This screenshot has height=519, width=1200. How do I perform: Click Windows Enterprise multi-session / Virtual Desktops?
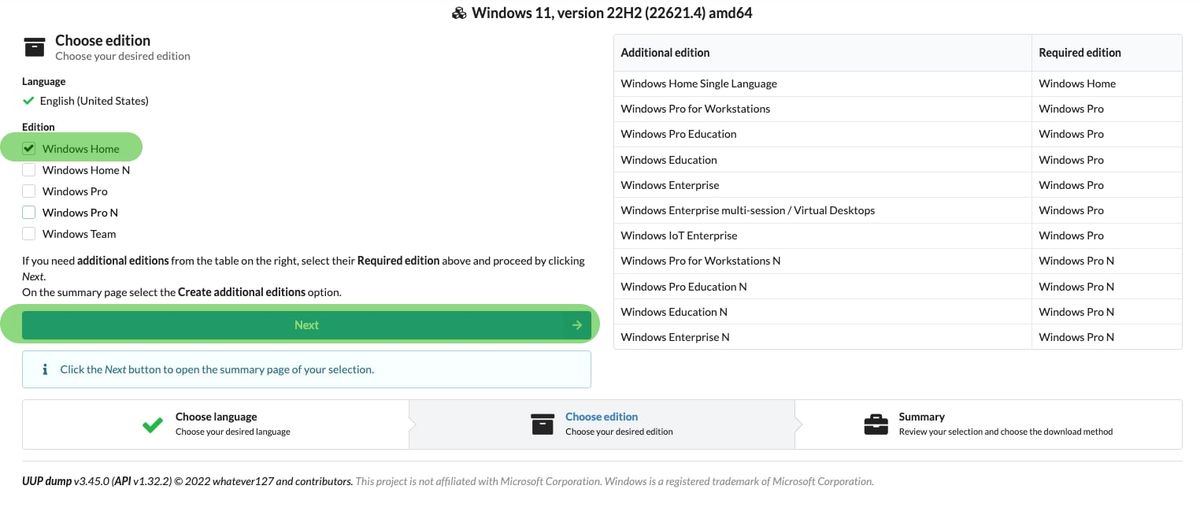pyautogui.click(x=822, y=210)
